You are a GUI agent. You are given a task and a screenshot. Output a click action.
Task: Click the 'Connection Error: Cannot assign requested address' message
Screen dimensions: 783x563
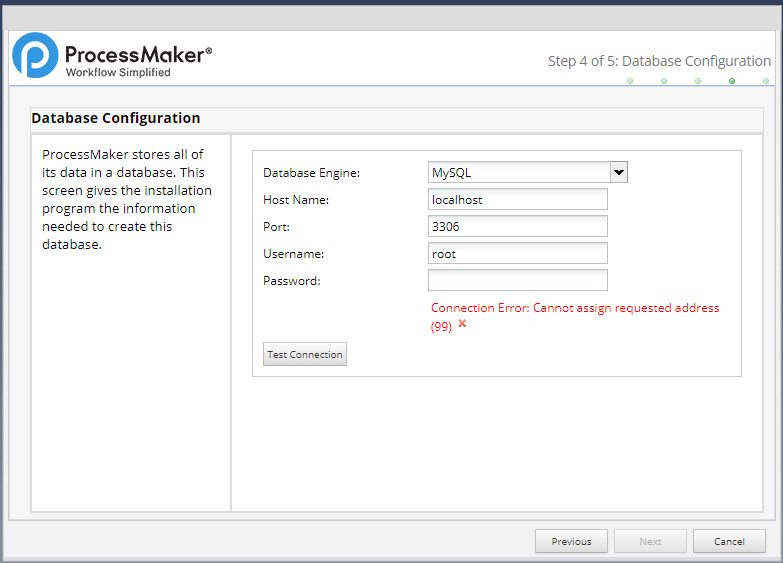pyautogui.click(x=575, y=316)
